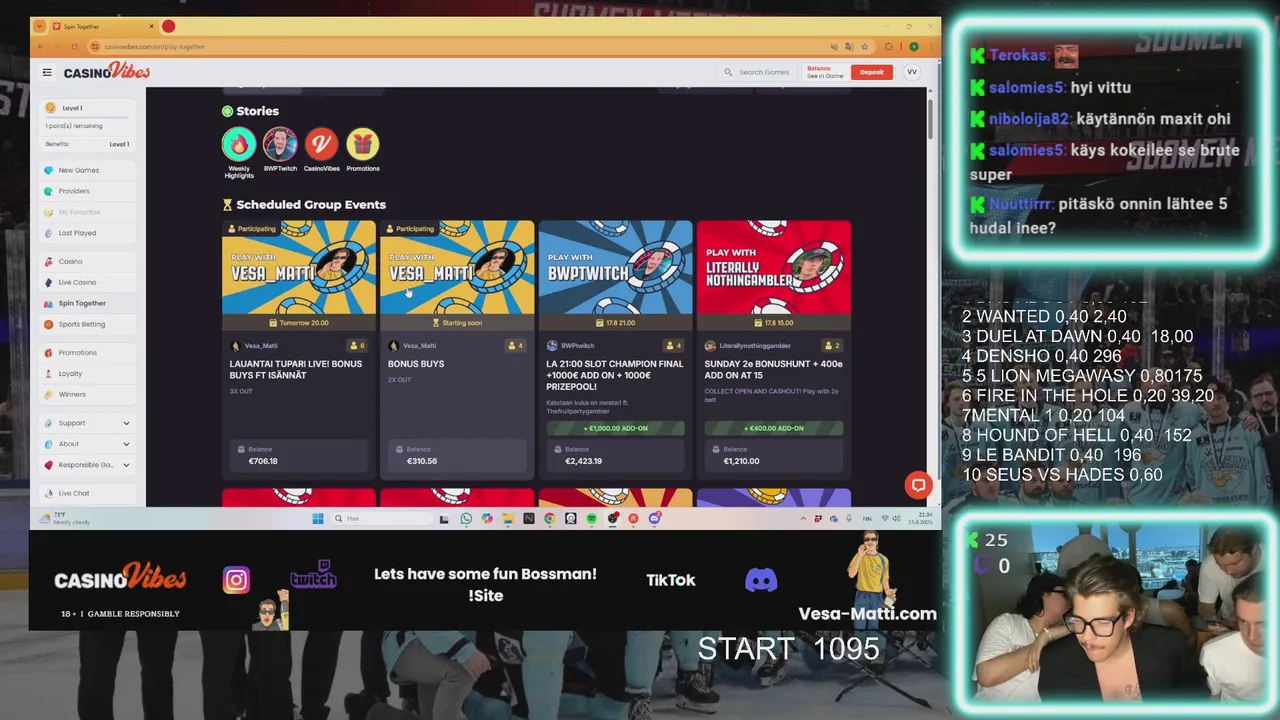Open the weather widget in taskbar
1280x720 pixels.
pos(66,518)
